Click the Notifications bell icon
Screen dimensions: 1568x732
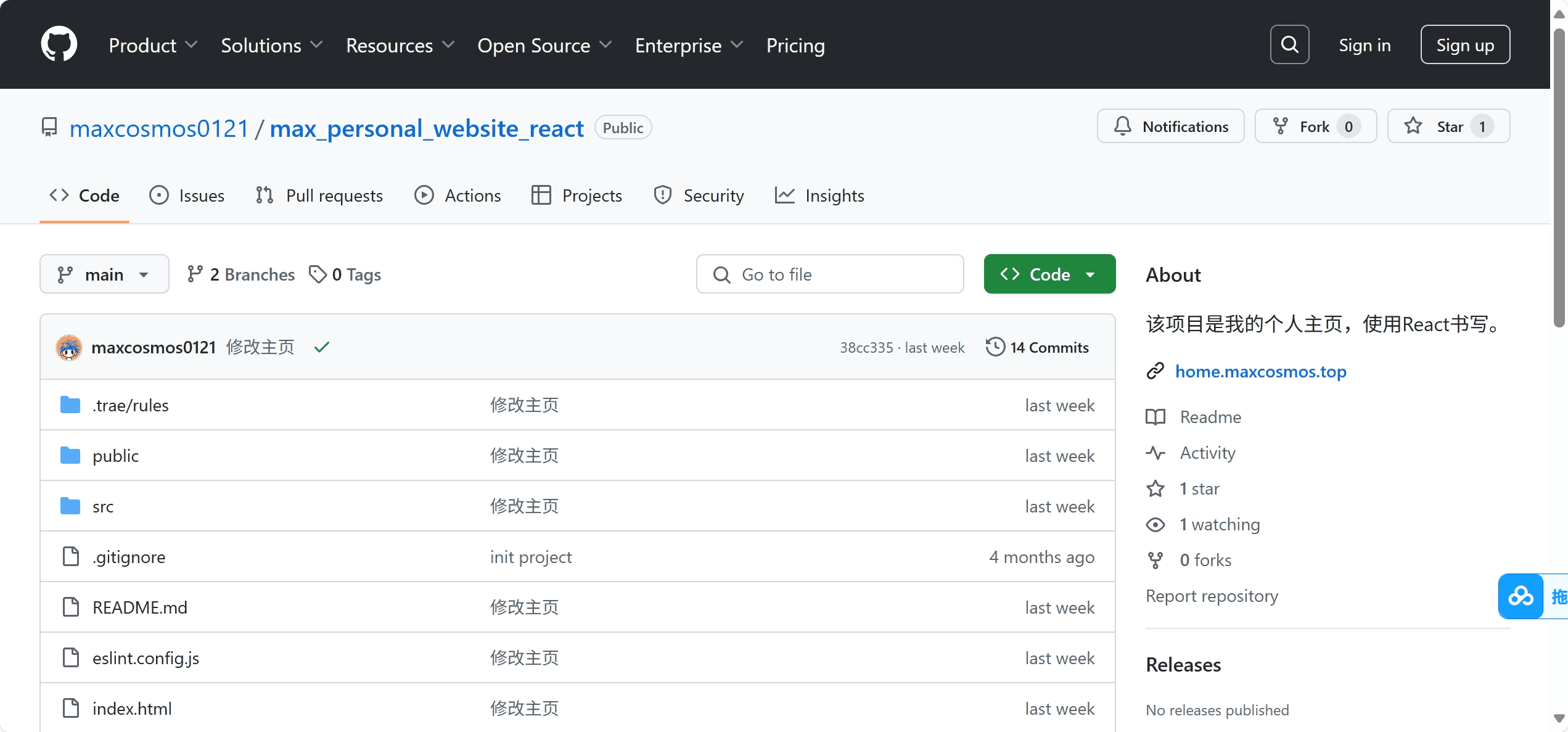[x=1123, y=126]
